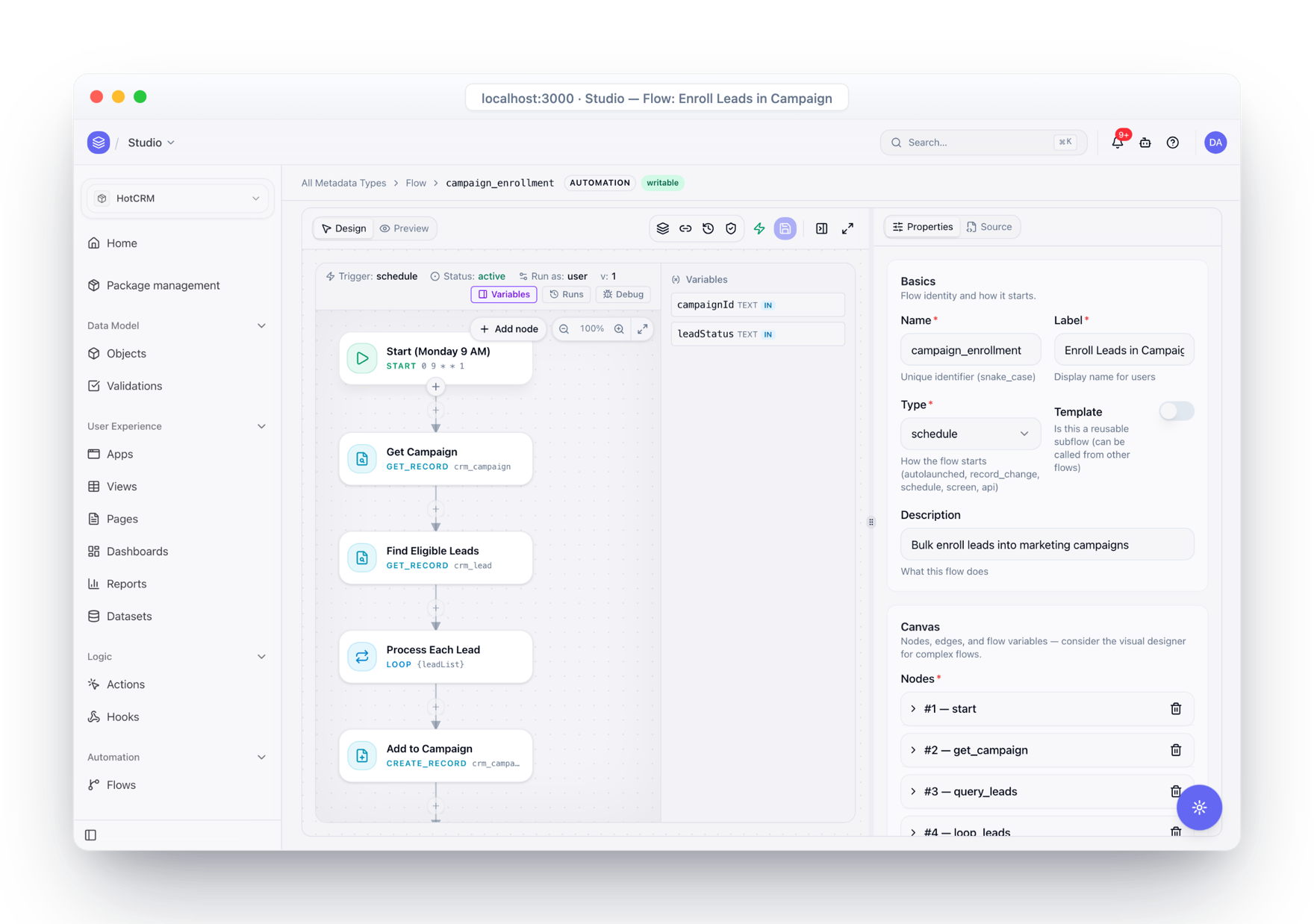The height and width of the screenshot is (924, 1314).
Task: Expand node #3 — query_leads
Action: (x=913, y=791)
